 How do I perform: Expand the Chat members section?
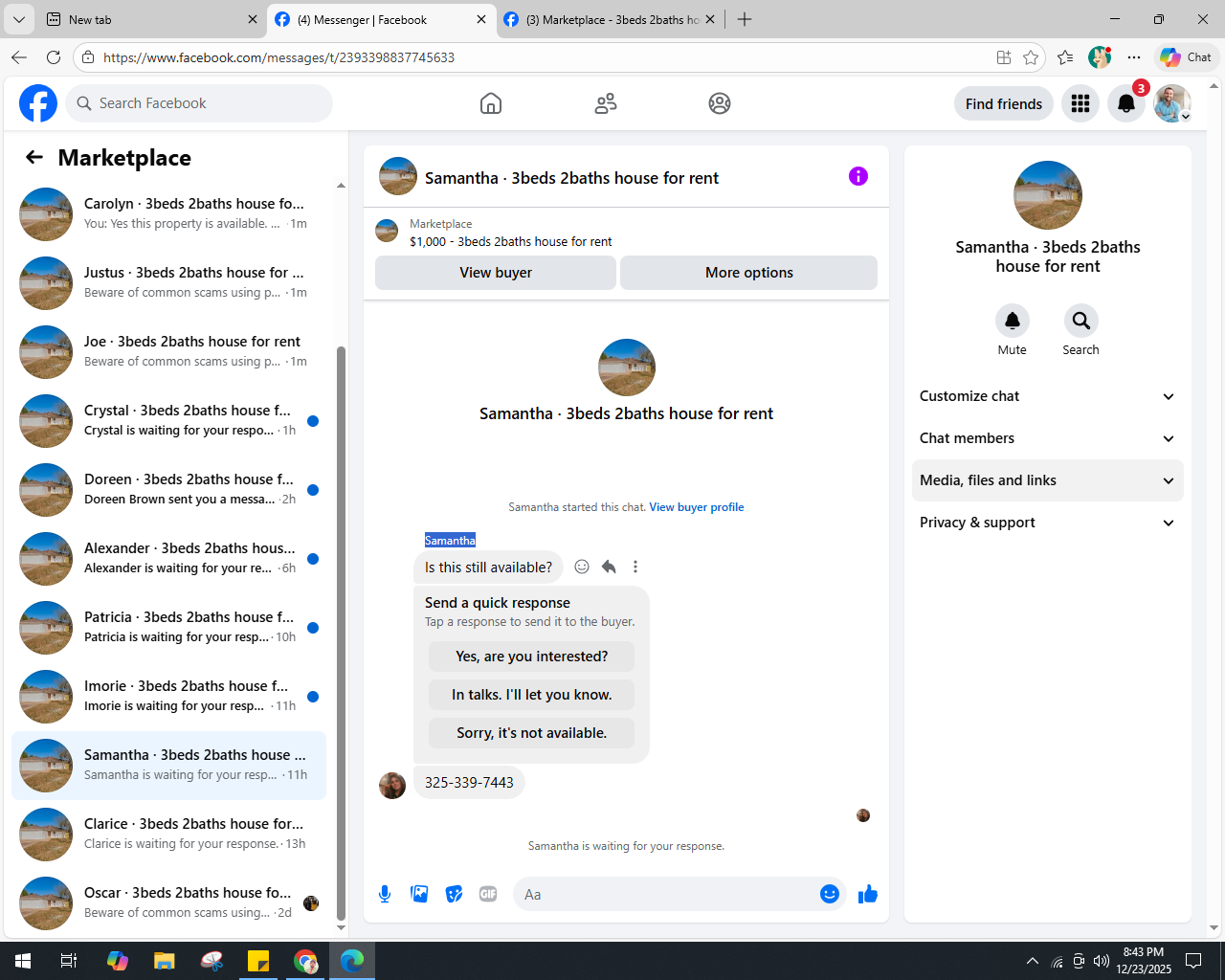tap(1047, 438)
